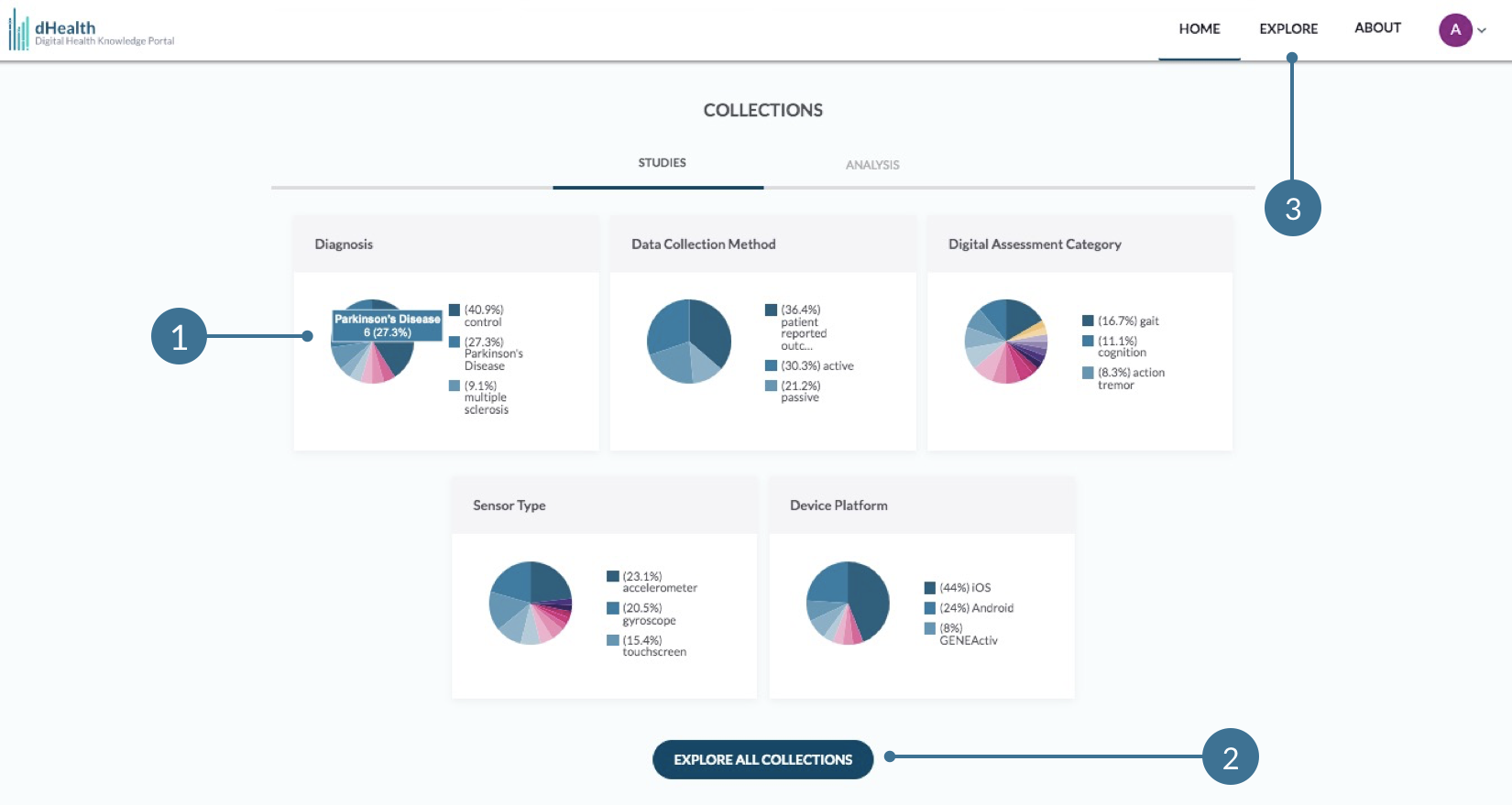Viewport: 1512px width, 805px height.
Task: Click the Device Platform pie chart
Action: coord(848,603)
